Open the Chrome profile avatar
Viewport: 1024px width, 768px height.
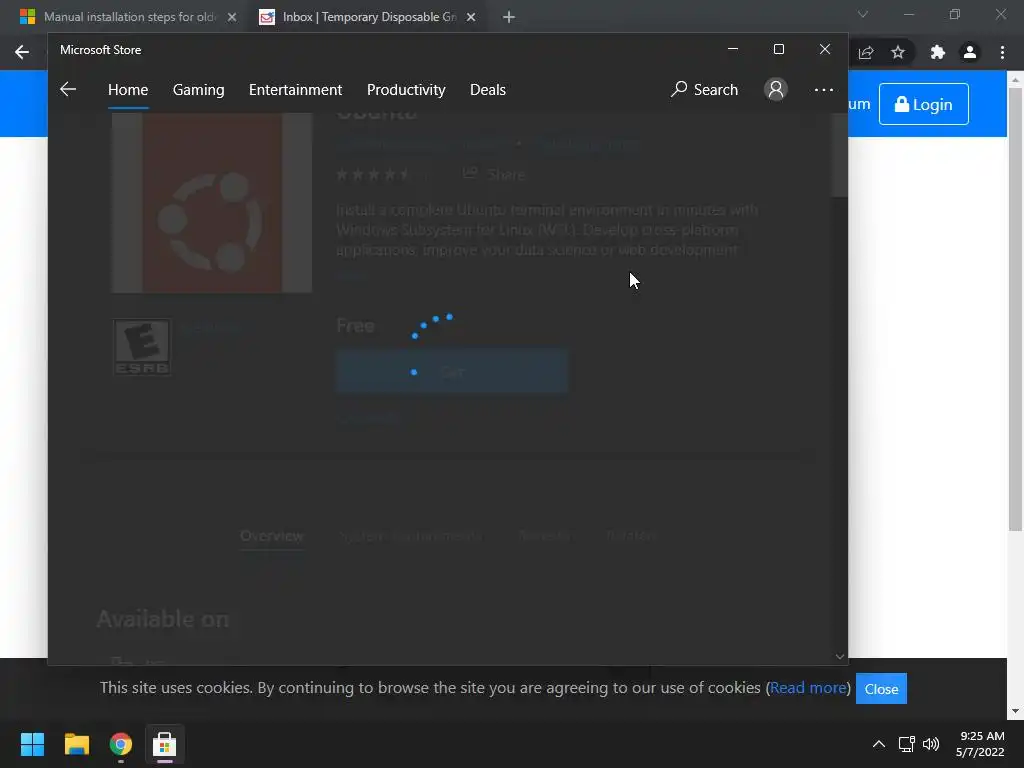pyautogui.click(x=970, y=52)
